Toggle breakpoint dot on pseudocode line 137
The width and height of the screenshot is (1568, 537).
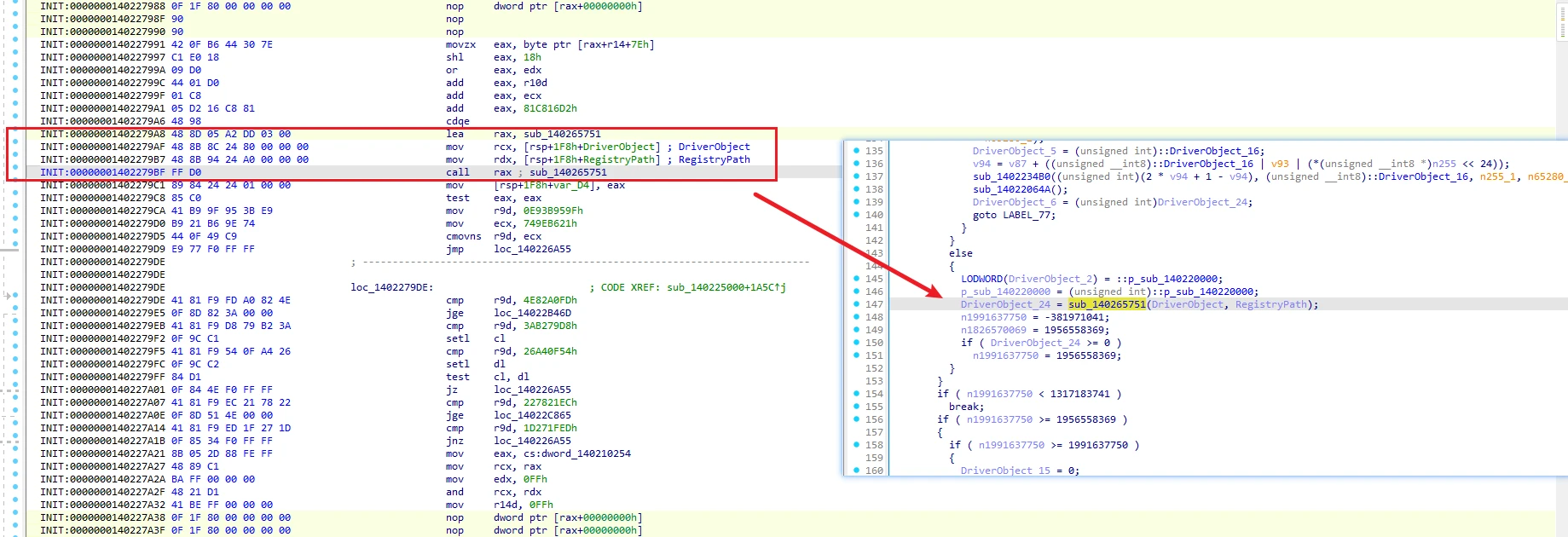pyautogui.click(x=856, y=176)
